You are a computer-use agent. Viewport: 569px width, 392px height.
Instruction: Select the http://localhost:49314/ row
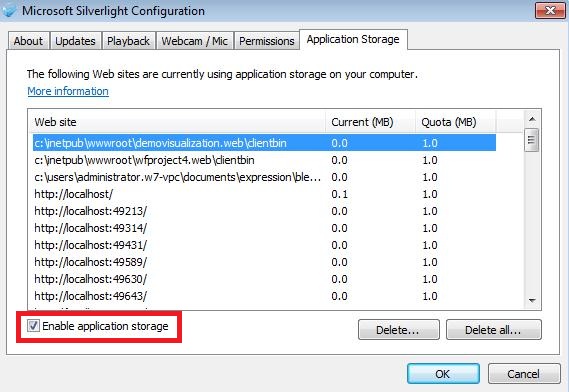(x=264, y=228)
